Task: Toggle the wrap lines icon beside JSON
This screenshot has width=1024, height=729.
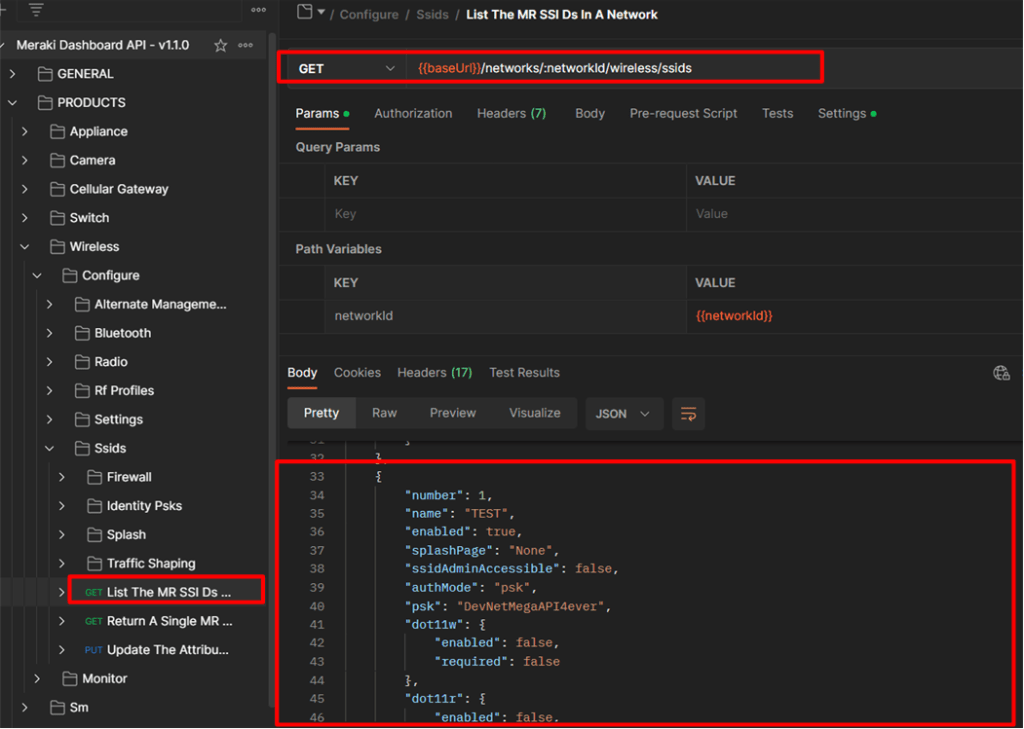Action: pos(688,414)
